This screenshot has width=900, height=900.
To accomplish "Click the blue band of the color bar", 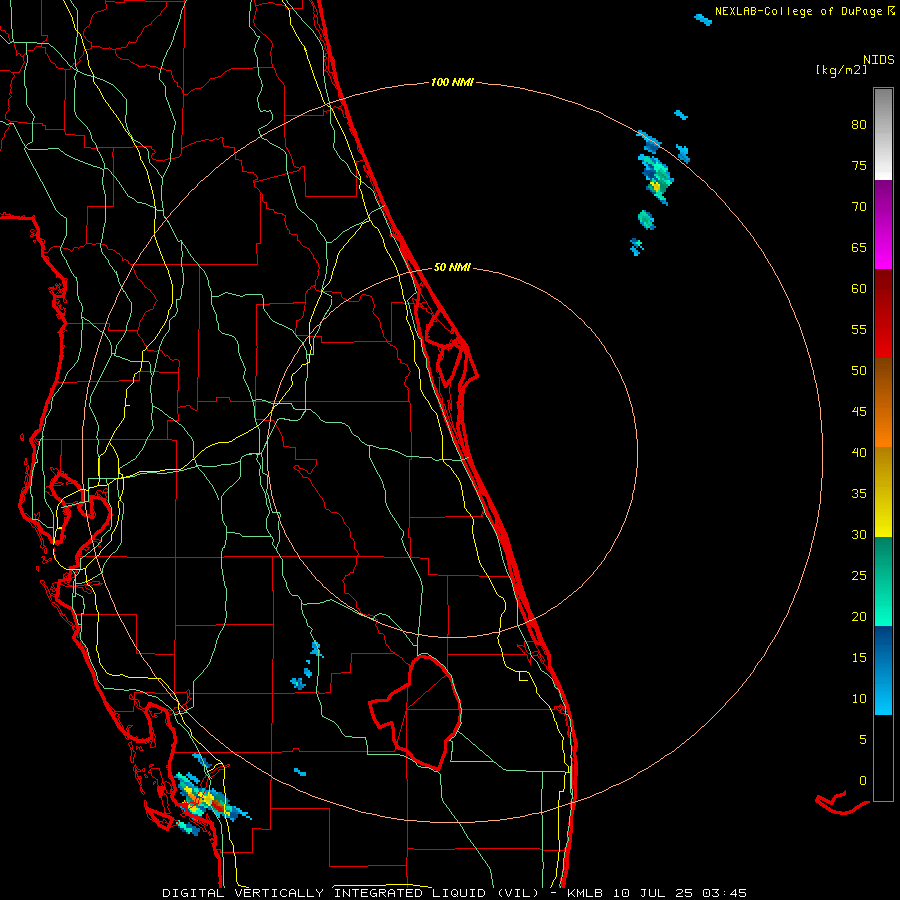I will tap(883, 670).
